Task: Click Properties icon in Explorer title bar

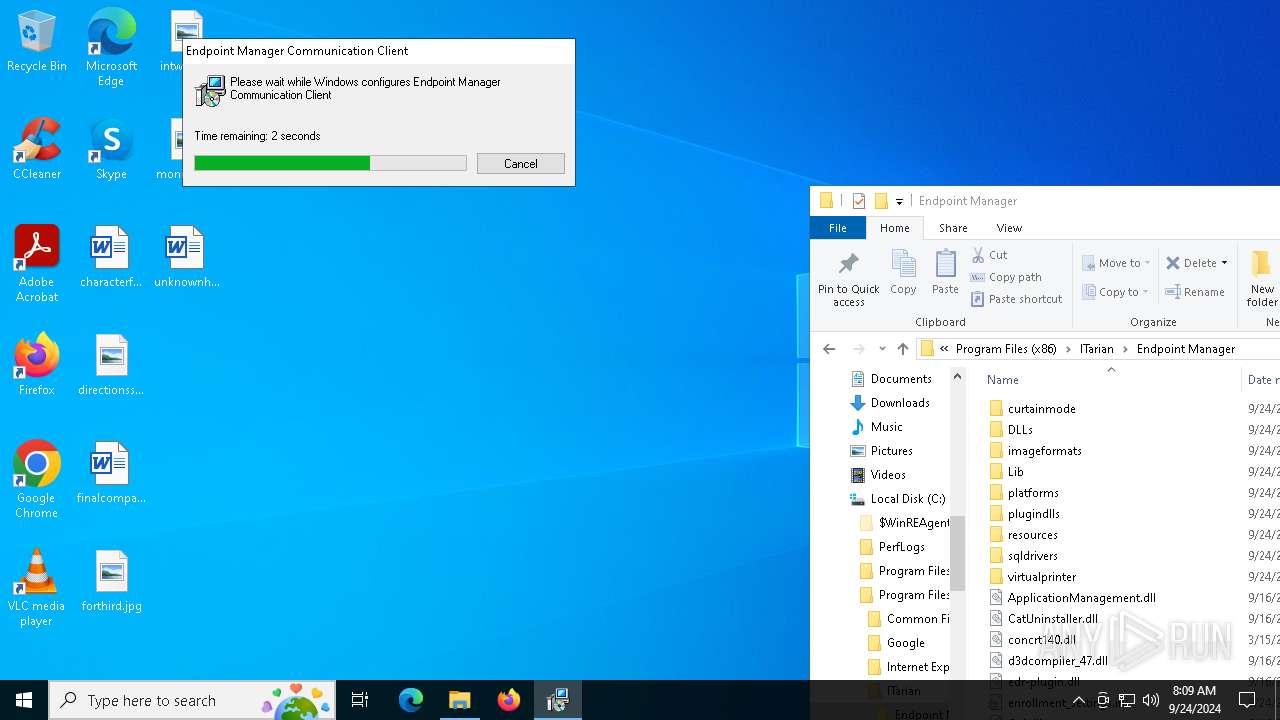Action: (858, 201)
